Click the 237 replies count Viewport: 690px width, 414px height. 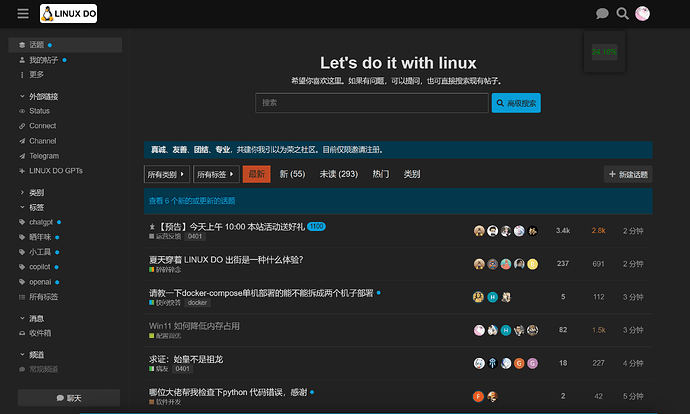(x=563, y=264)
